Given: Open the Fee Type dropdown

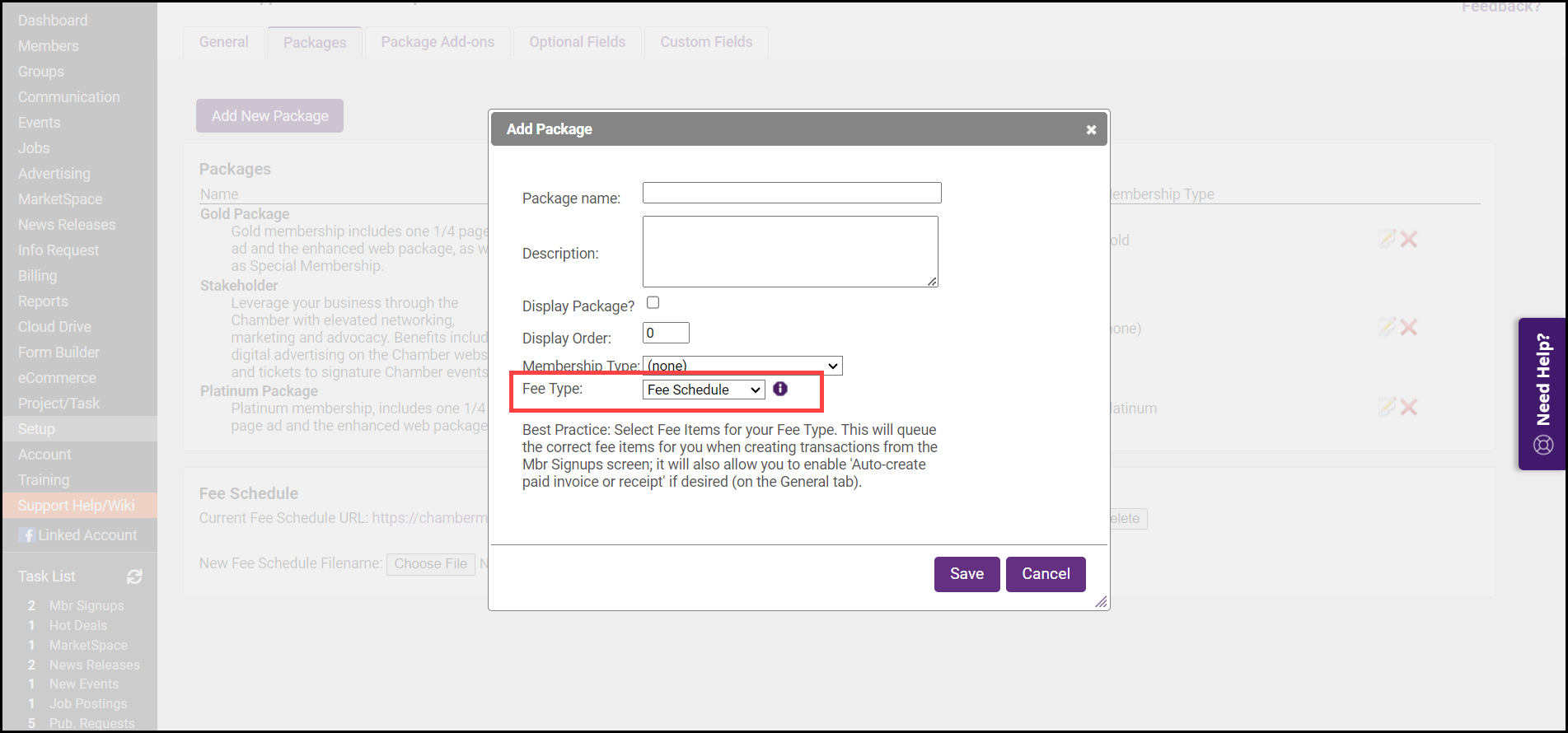Looking at the screenshot, I should pyautogui.click(x=704, y=390).
